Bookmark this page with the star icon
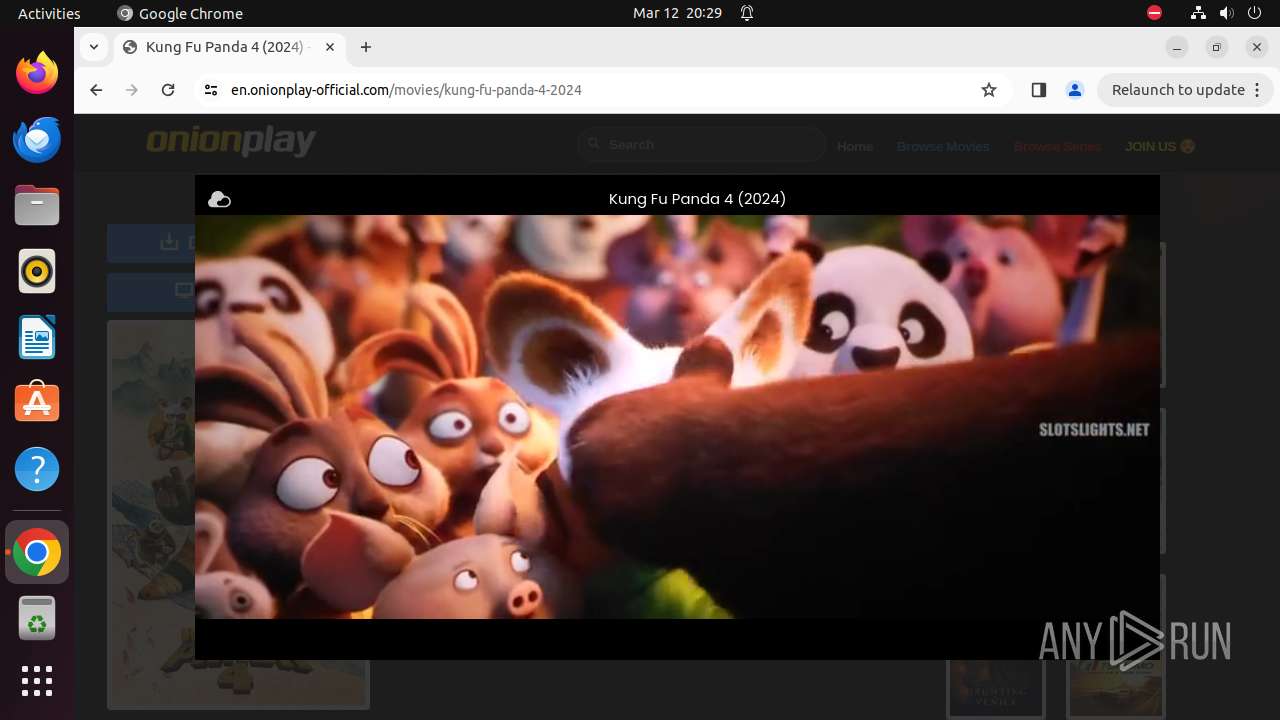This screenshot has height=720, width=1280. (x=989, y=90)
